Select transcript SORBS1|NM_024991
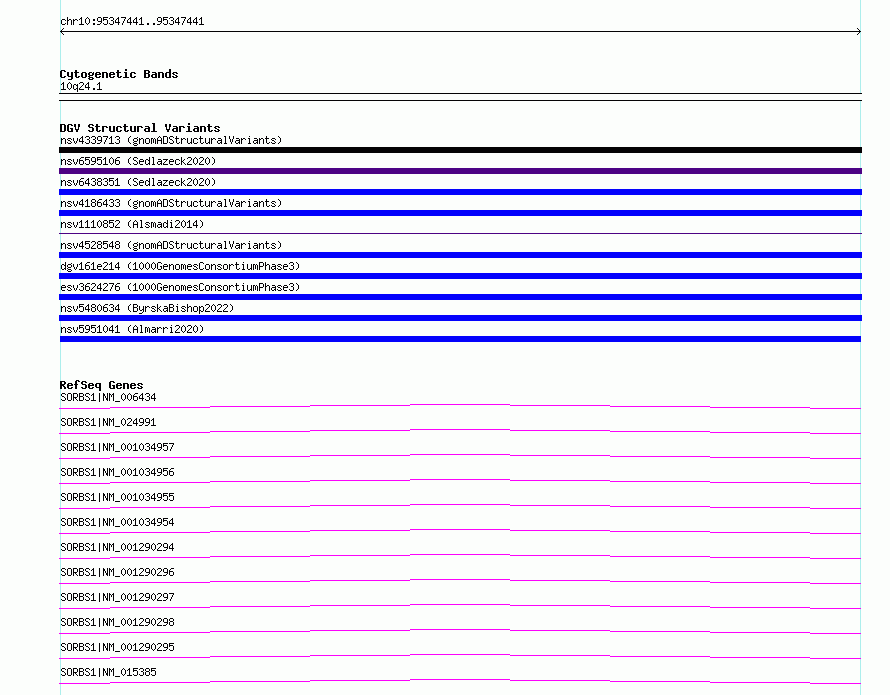 108,422
